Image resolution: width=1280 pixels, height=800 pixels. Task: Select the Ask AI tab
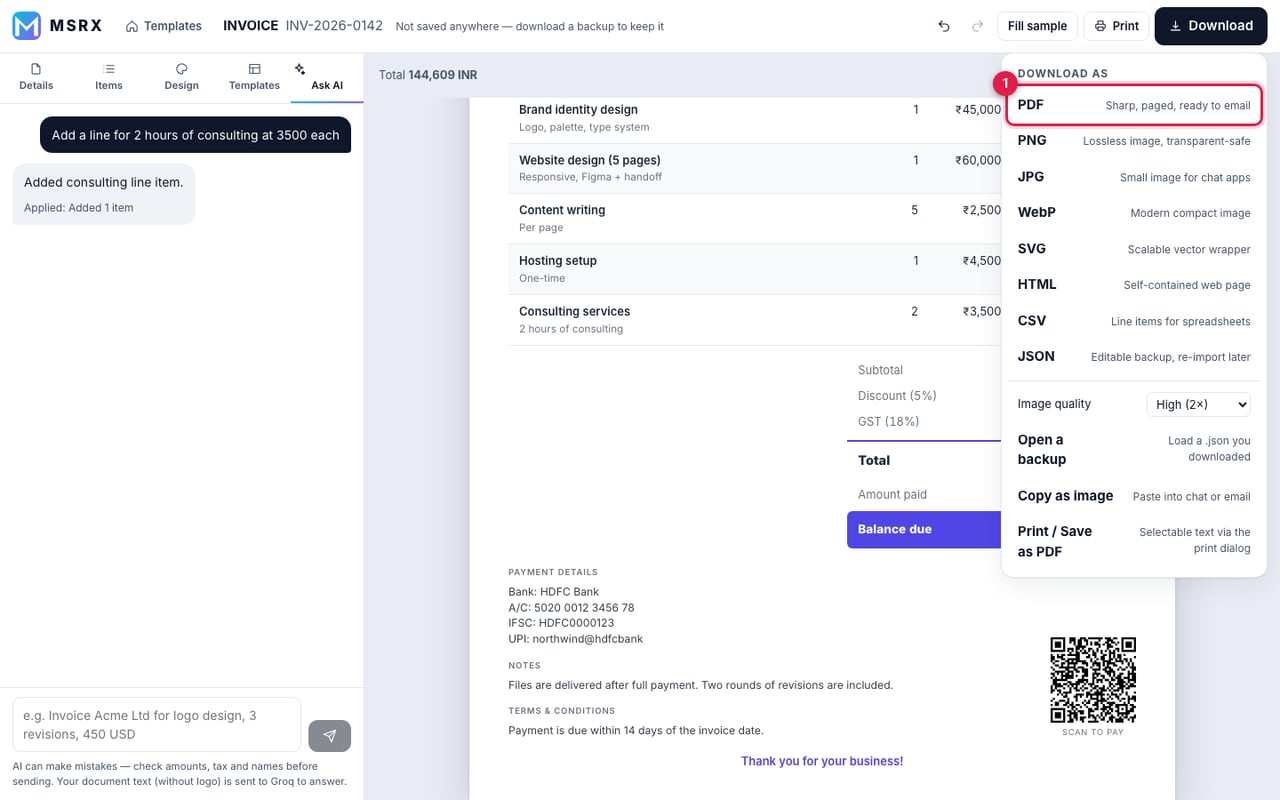327,77
